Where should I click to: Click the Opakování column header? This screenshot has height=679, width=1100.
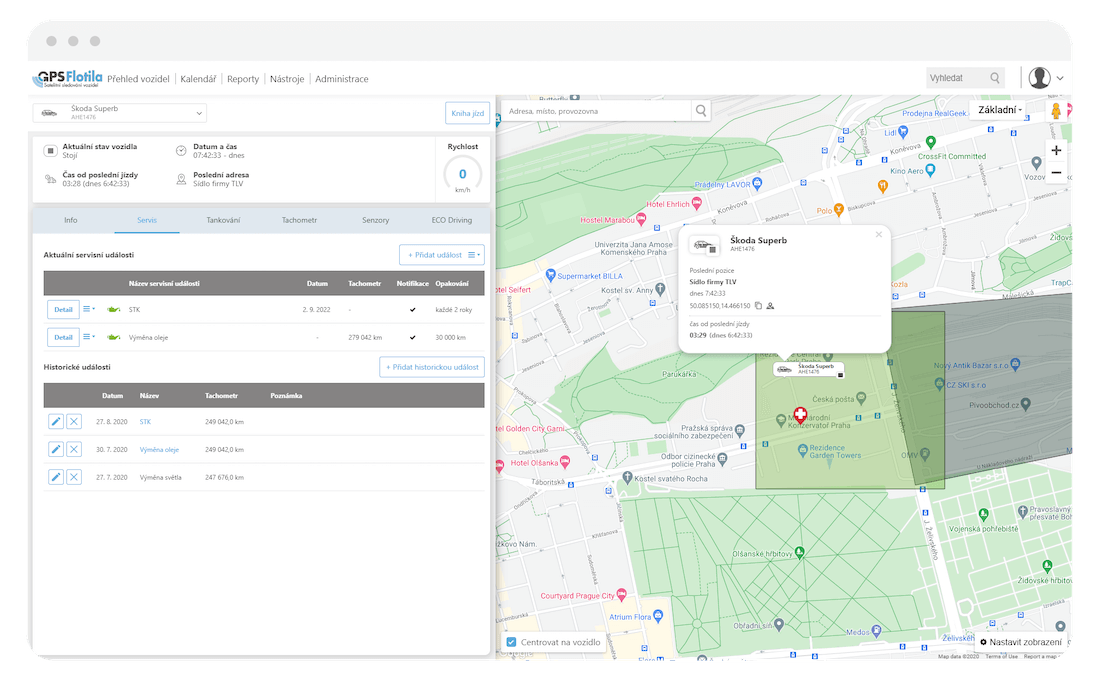click(x=452, y=283)
